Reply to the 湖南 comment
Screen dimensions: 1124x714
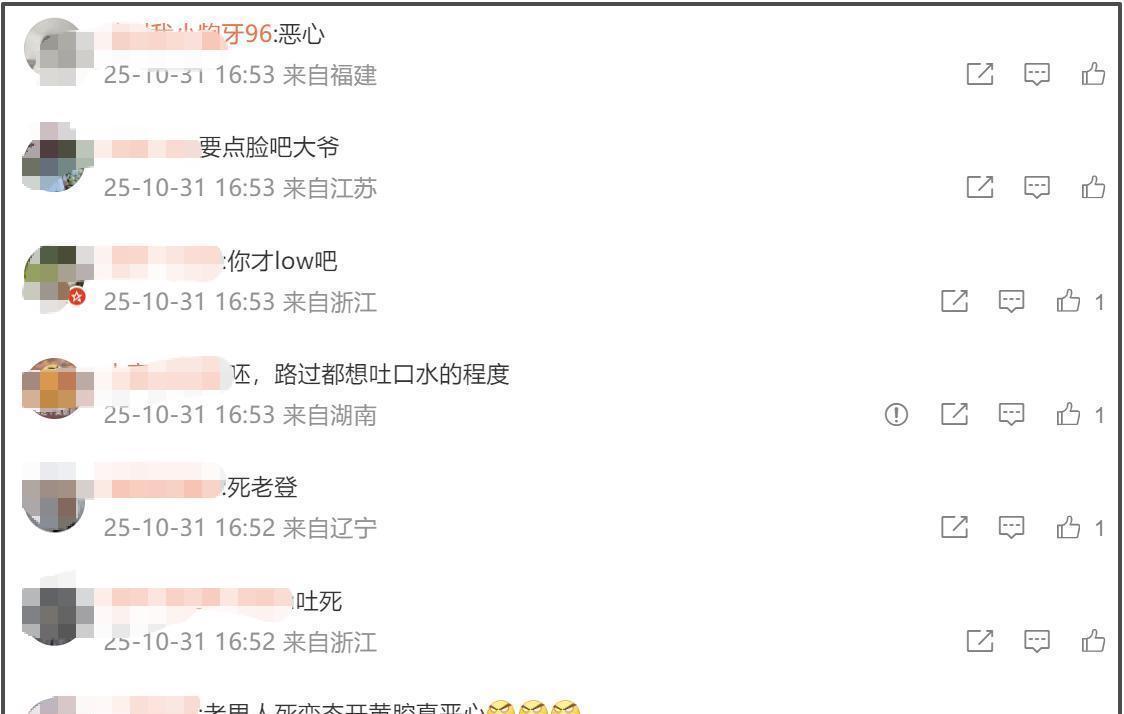pyautogui.click(x=1011, y=414)
